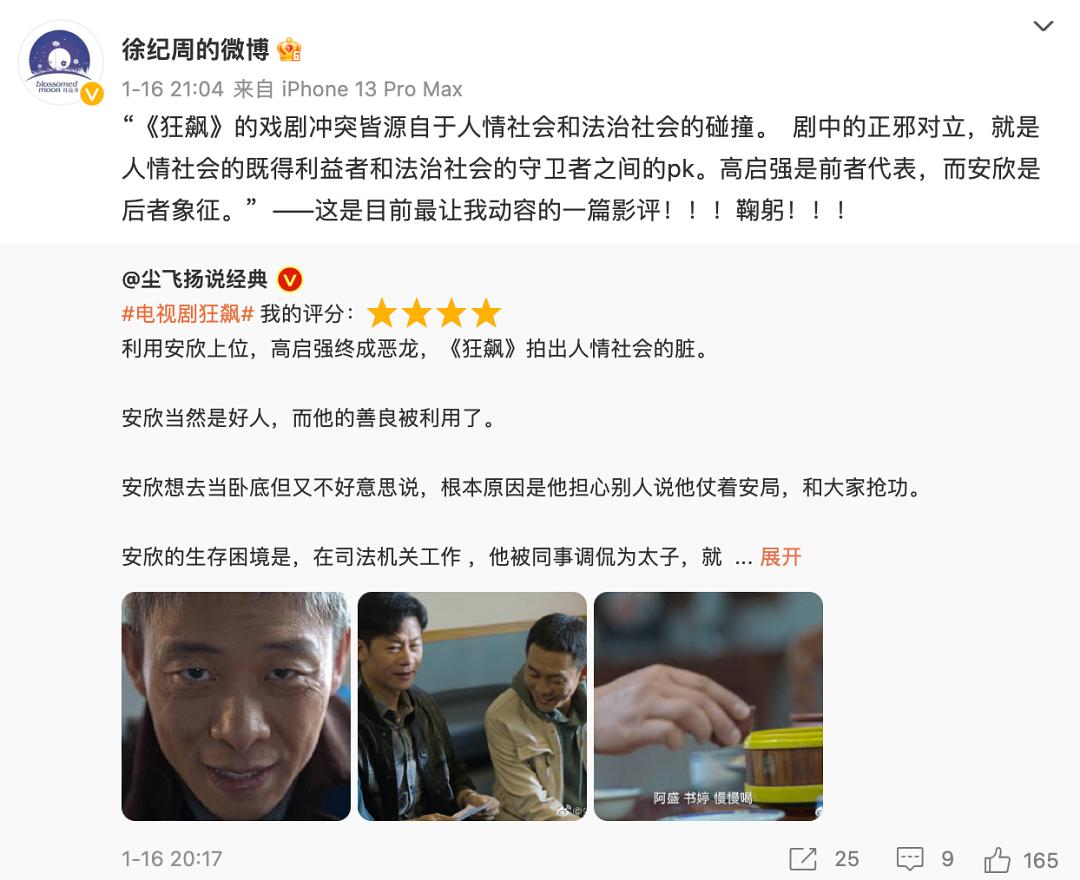Click the yellow verified badge on avatar
This screenshot has height=880, width=1080.
92,94
